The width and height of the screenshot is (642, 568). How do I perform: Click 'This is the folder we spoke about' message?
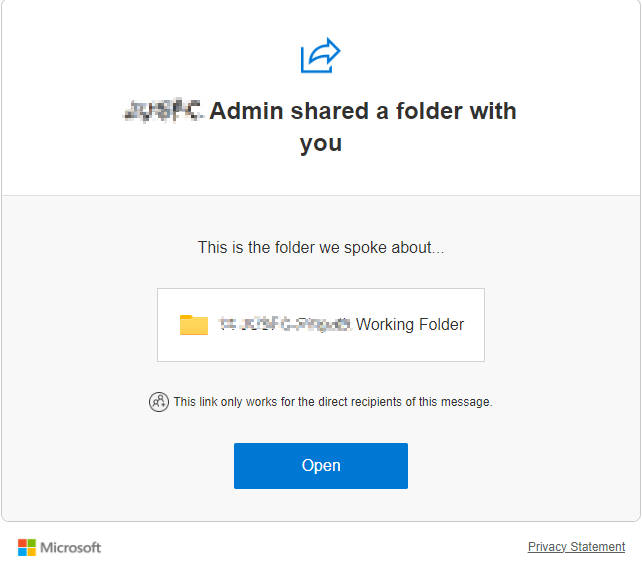pyautogui.click(x=321, y=248)
